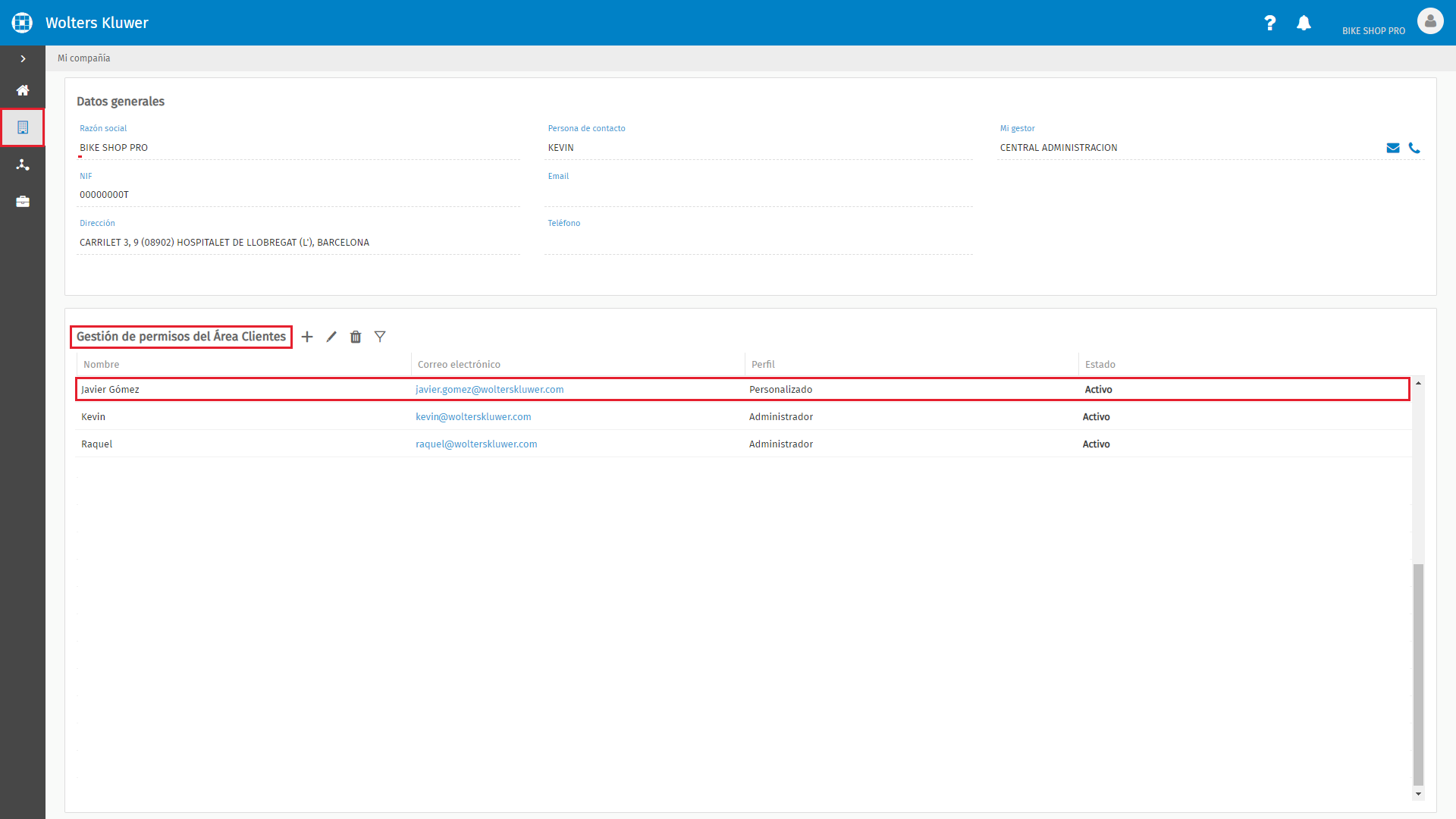Click Javier Gómez's Activo status
The height and width of the screenshot is (819, 1456).
1098,390
